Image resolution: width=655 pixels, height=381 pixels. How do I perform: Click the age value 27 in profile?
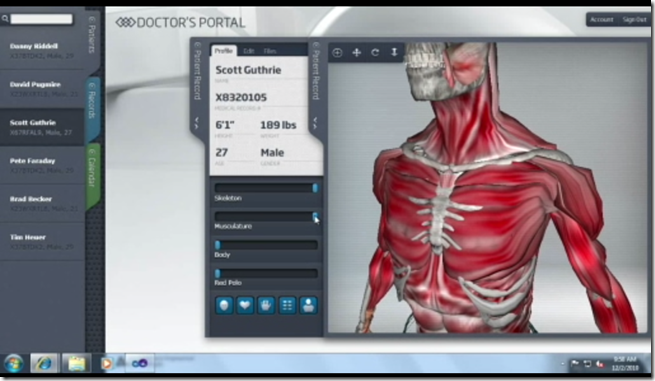221,152
